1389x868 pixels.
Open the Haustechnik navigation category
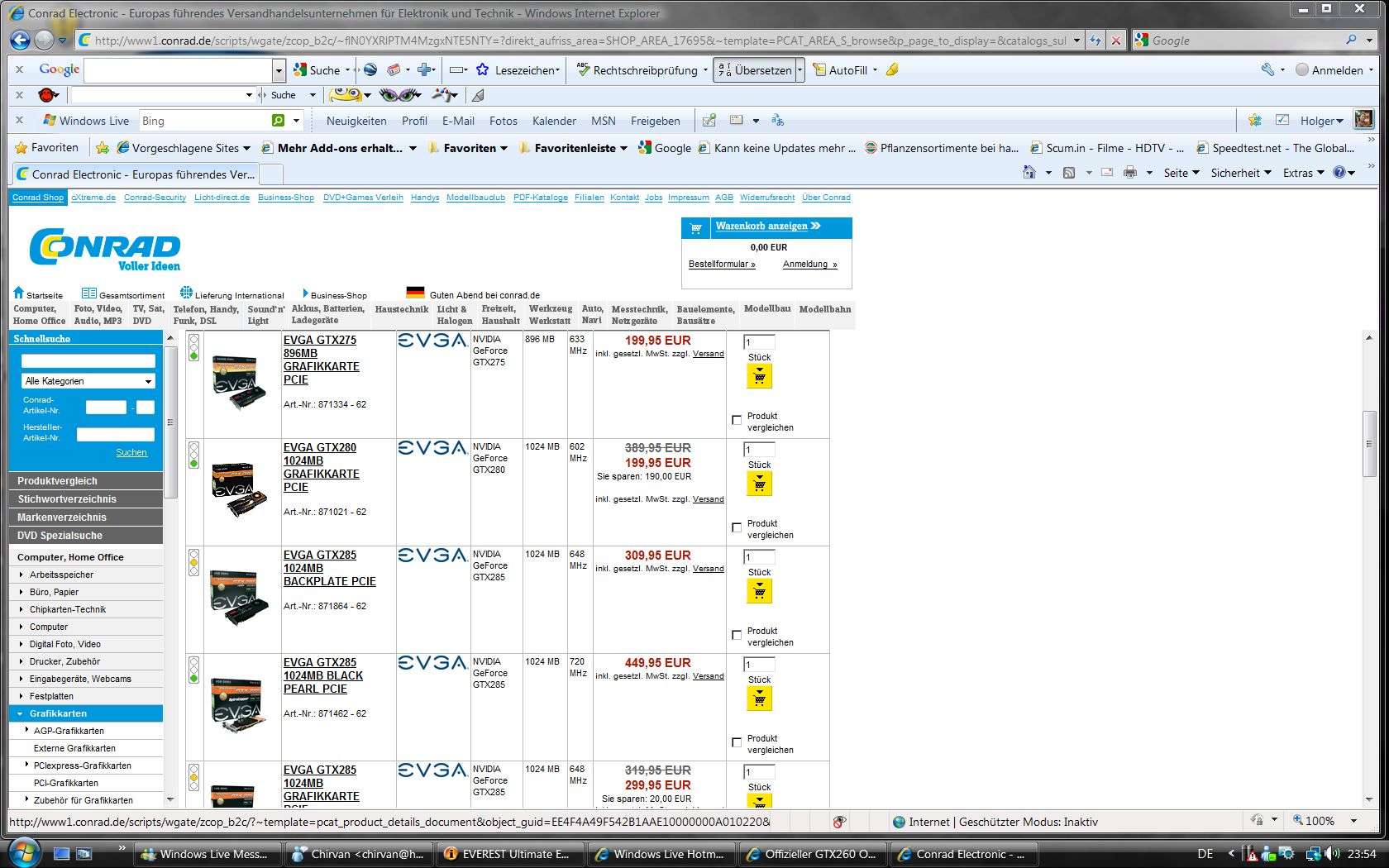[x=402, y=309]
